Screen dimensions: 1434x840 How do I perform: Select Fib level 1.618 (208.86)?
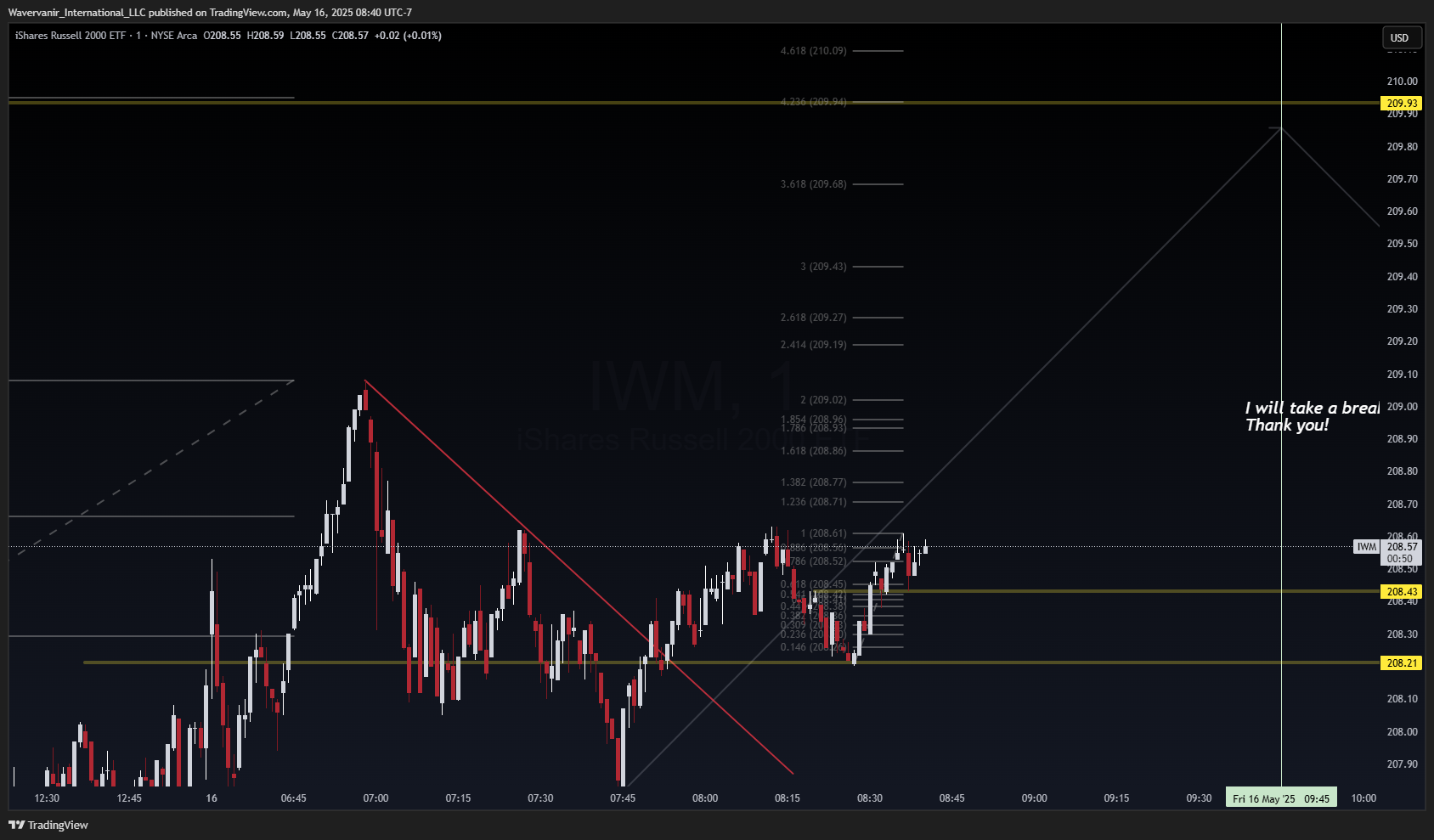tap(813, 451)
